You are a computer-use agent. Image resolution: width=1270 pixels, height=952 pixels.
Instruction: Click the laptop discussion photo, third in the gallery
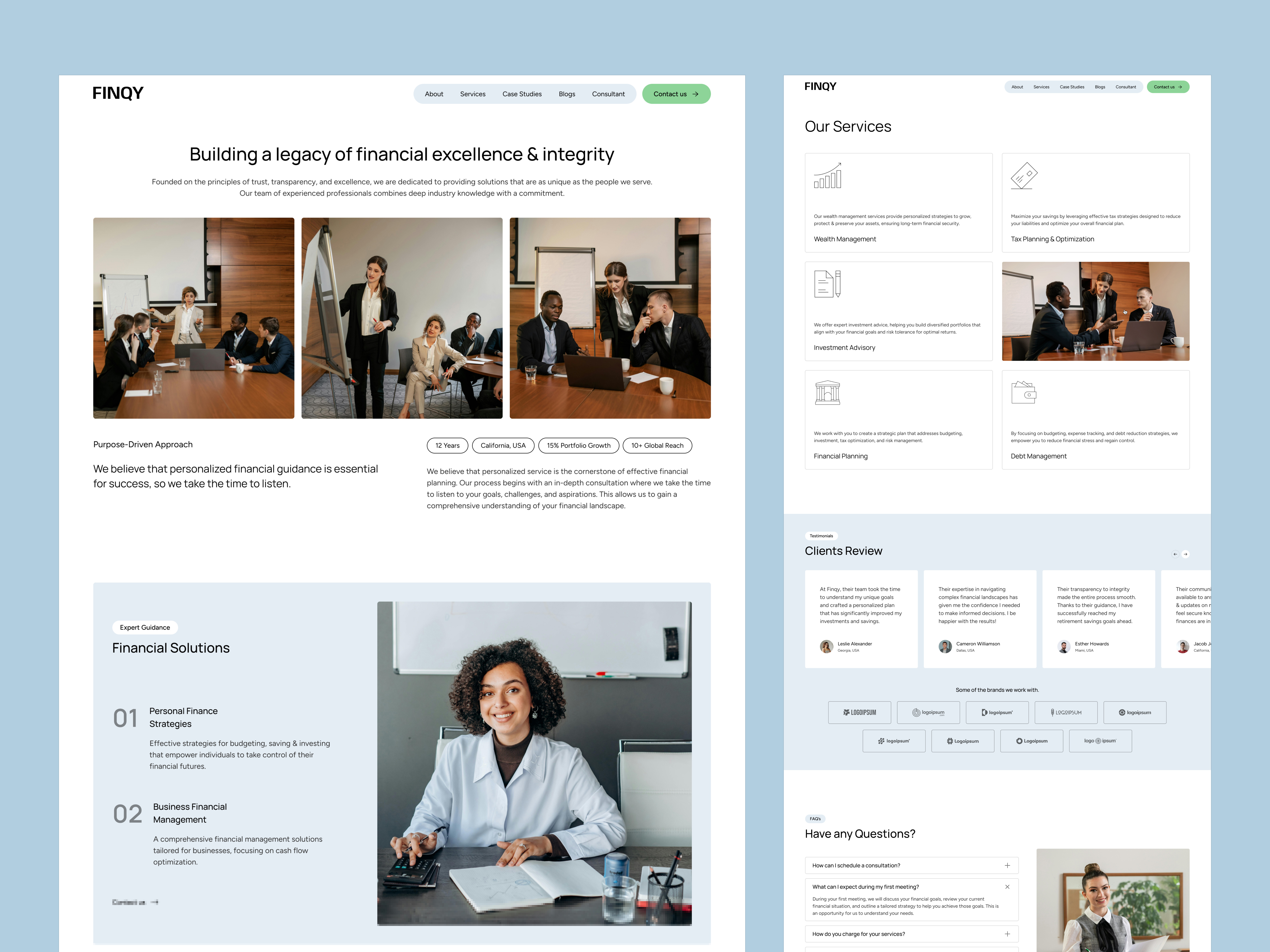coord(610,318)
